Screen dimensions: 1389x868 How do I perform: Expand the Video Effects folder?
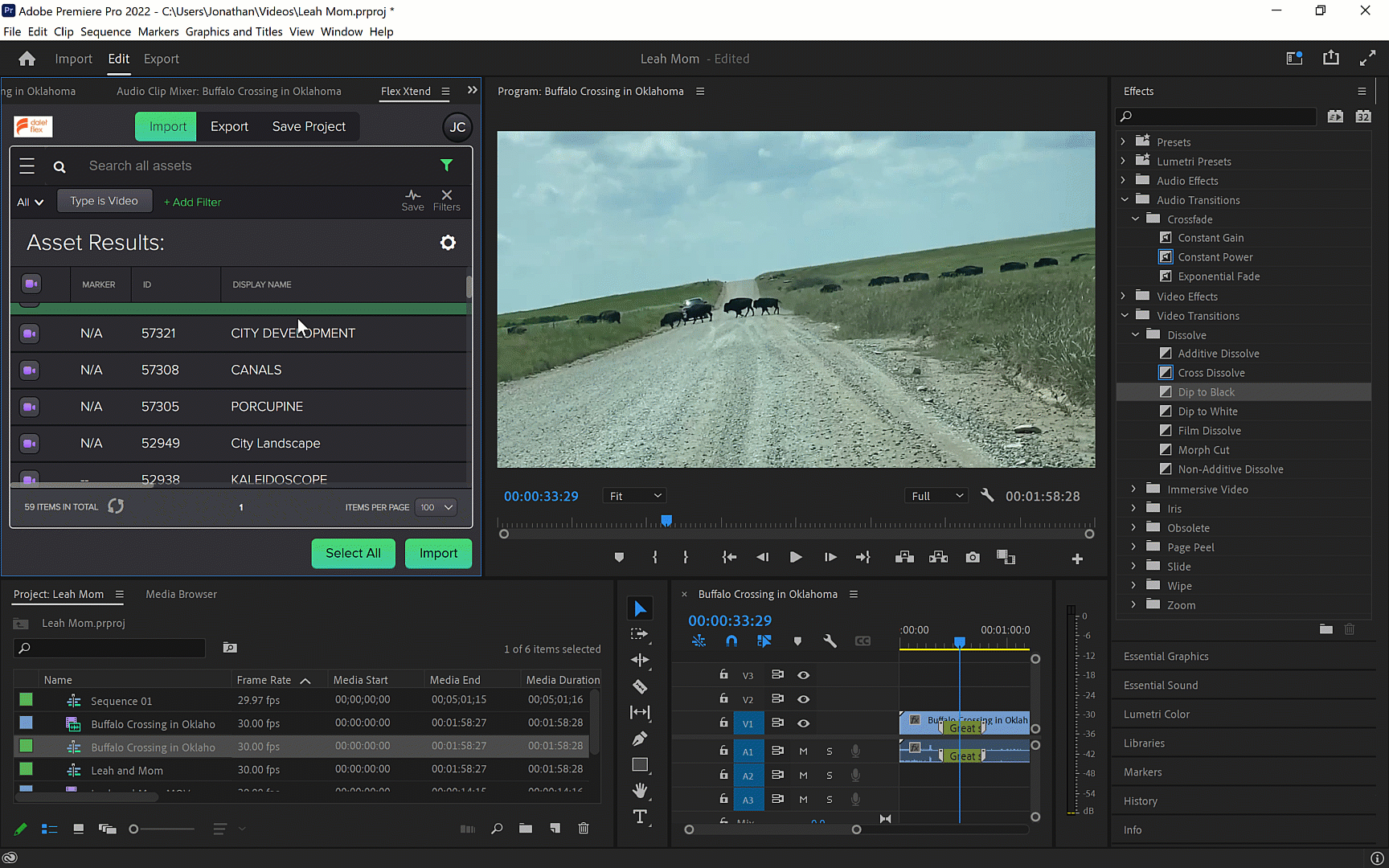pyautogui.click(x=1124, y=297)
